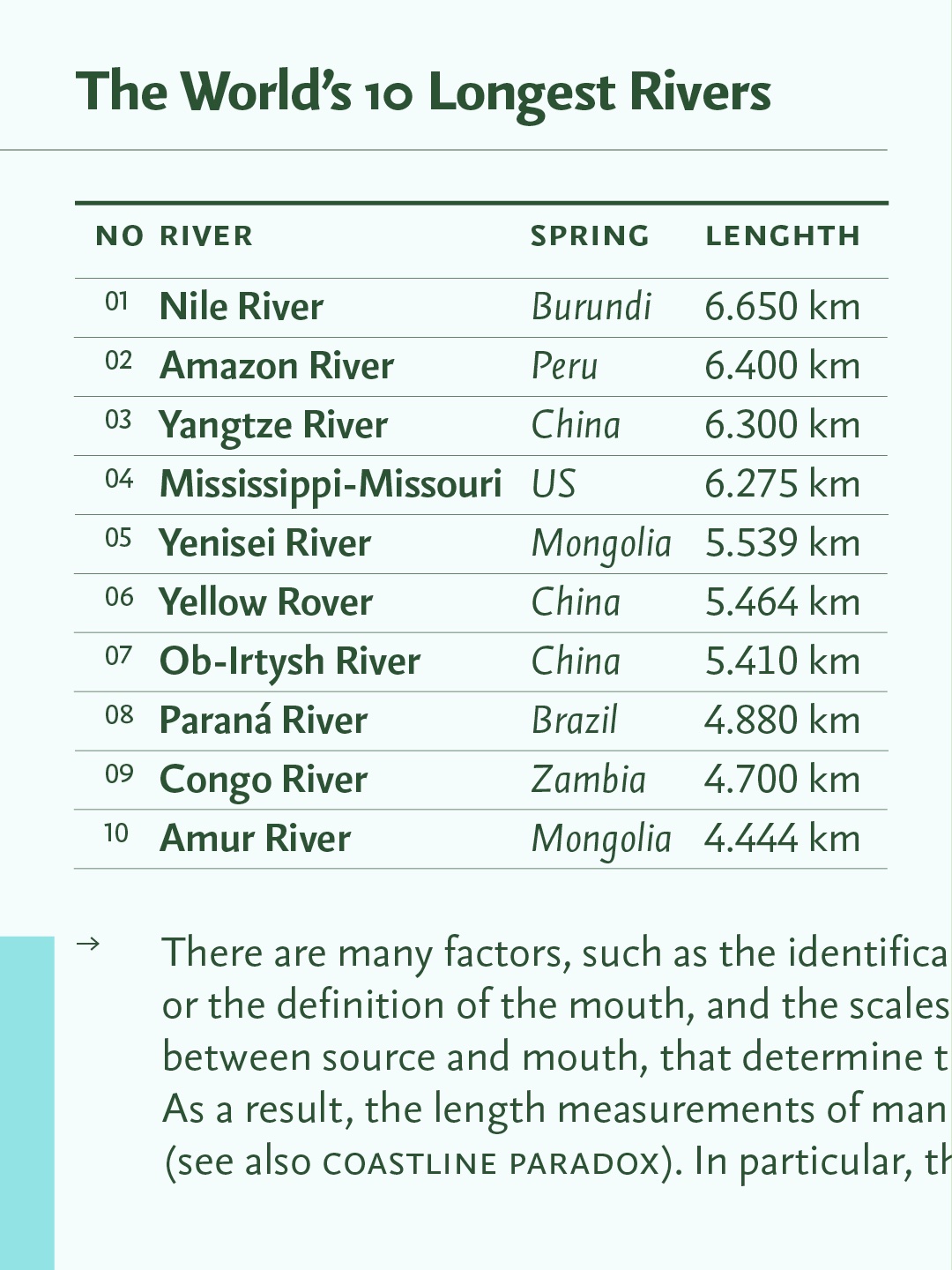This screenshot has height=1270, width=952.
Task: Click the NO column header
Action: 120,236
